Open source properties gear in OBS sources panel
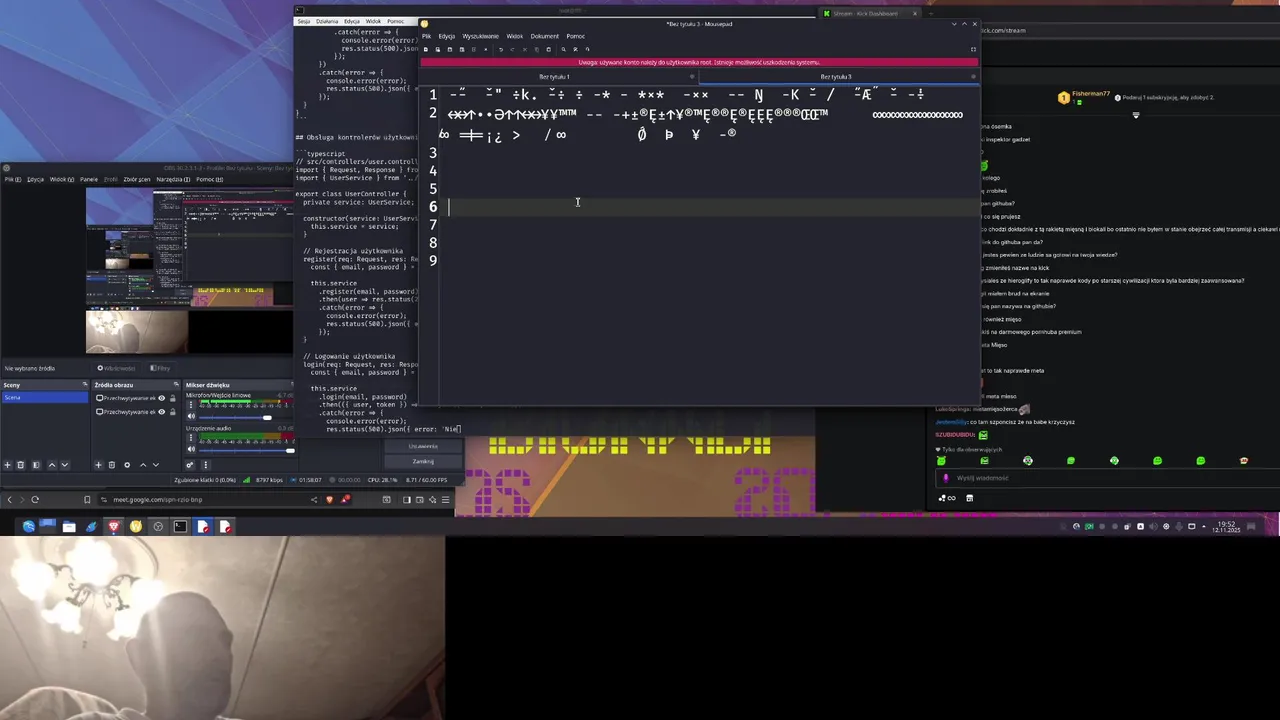 tap(127, 465)
